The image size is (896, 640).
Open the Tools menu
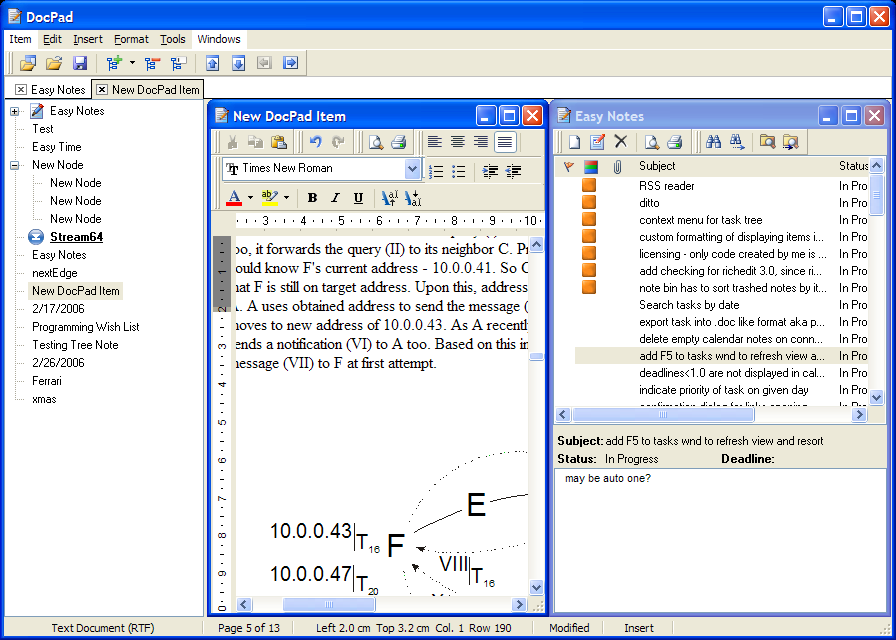[x=173, y=39]
